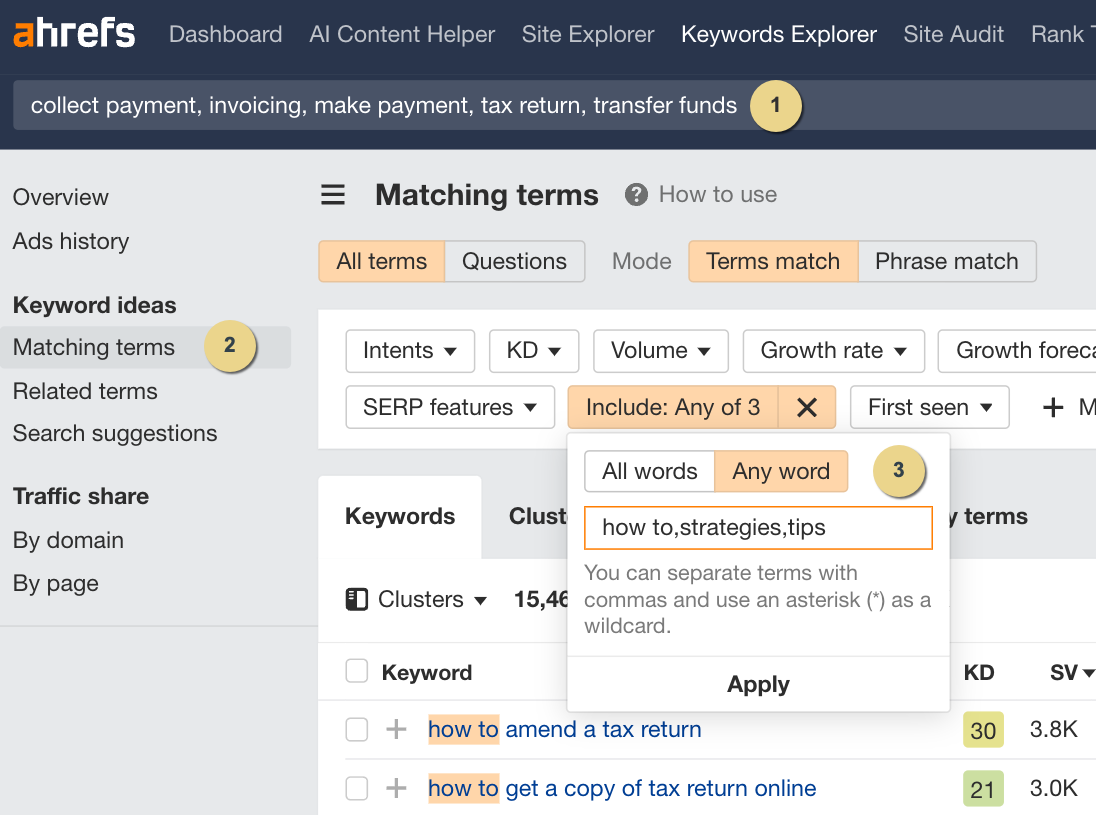Click the plus icon for more filters

[x=1053, y=407]
